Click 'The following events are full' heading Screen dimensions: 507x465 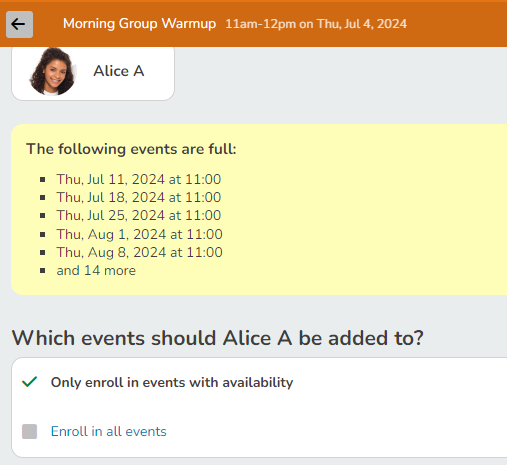click(131, 149)
